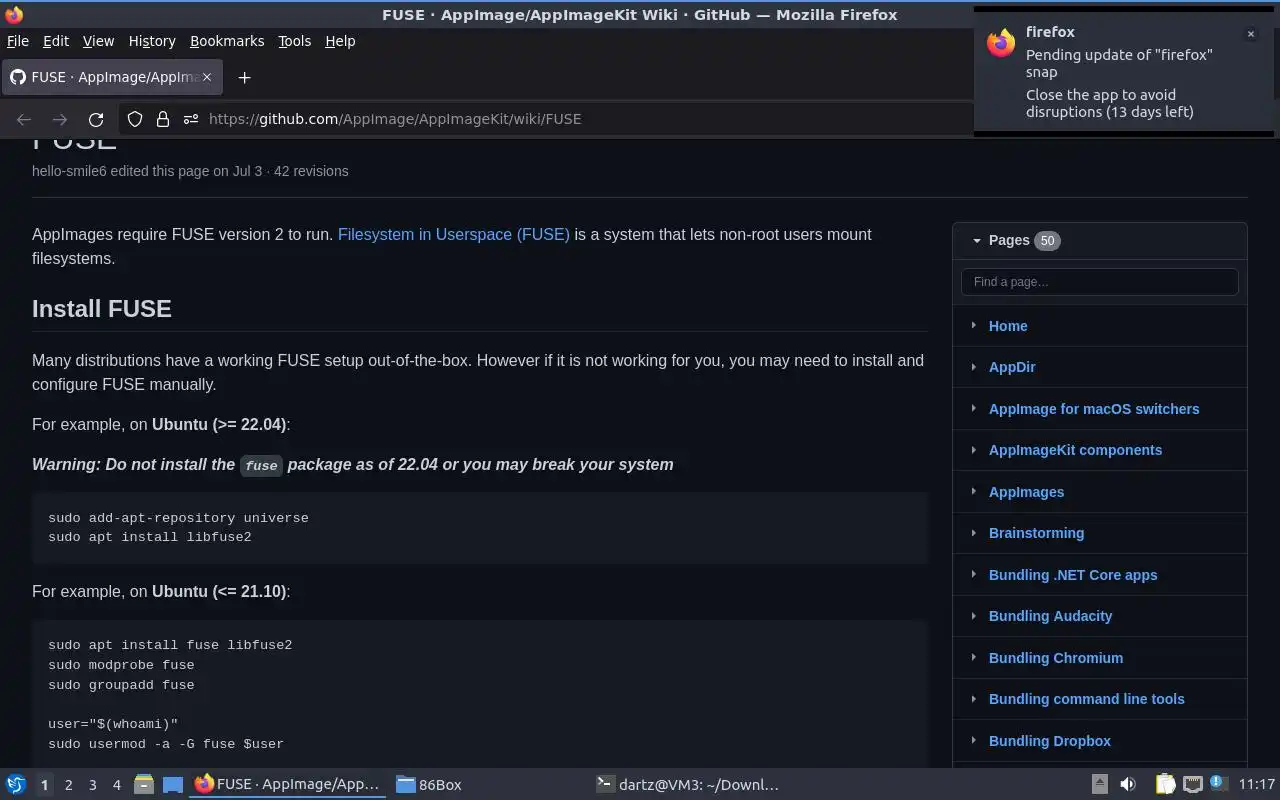Click the network connection tray icon
The image size is (1280, 800).
click(x=1192, y=785)
